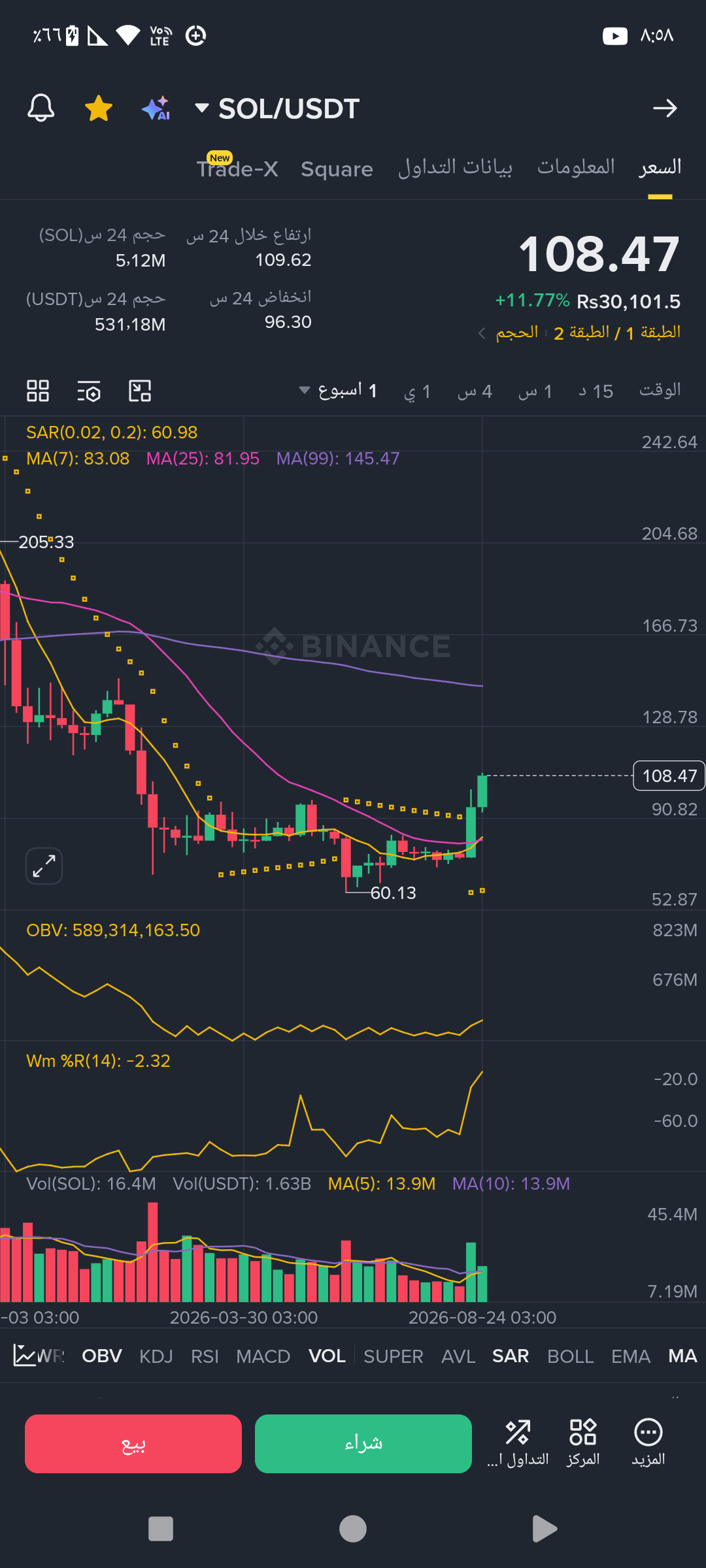Toggle the VOL indicator
The height and width of the screenshot is (1568, 706).
click(327, 1356)
